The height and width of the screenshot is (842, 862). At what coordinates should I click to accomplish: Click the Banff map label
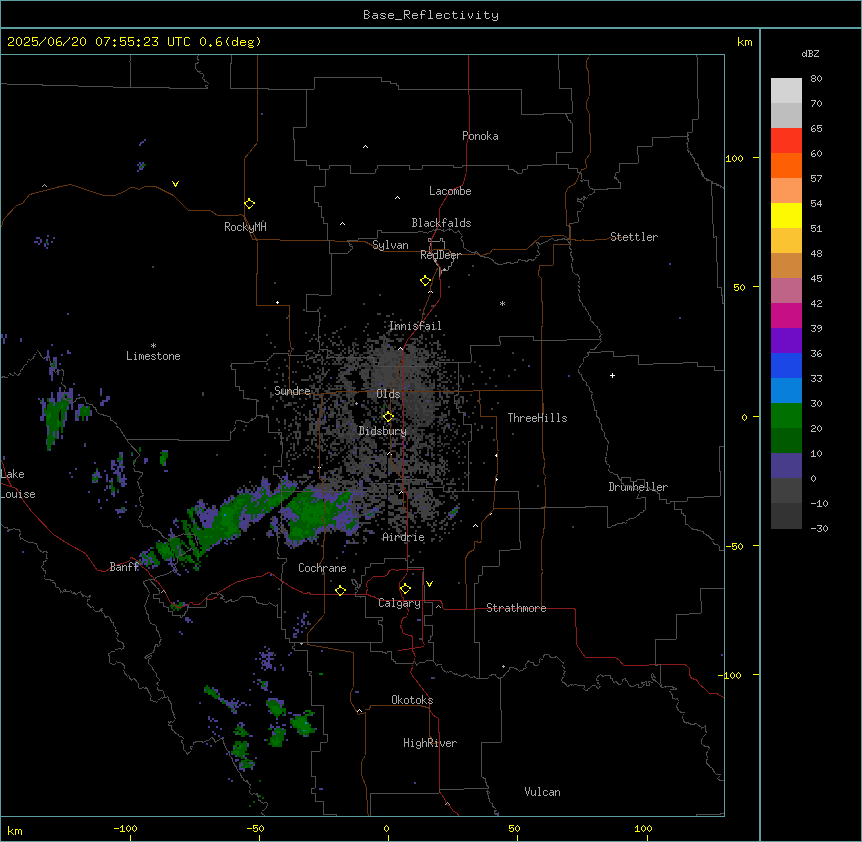tap(124, 567)
